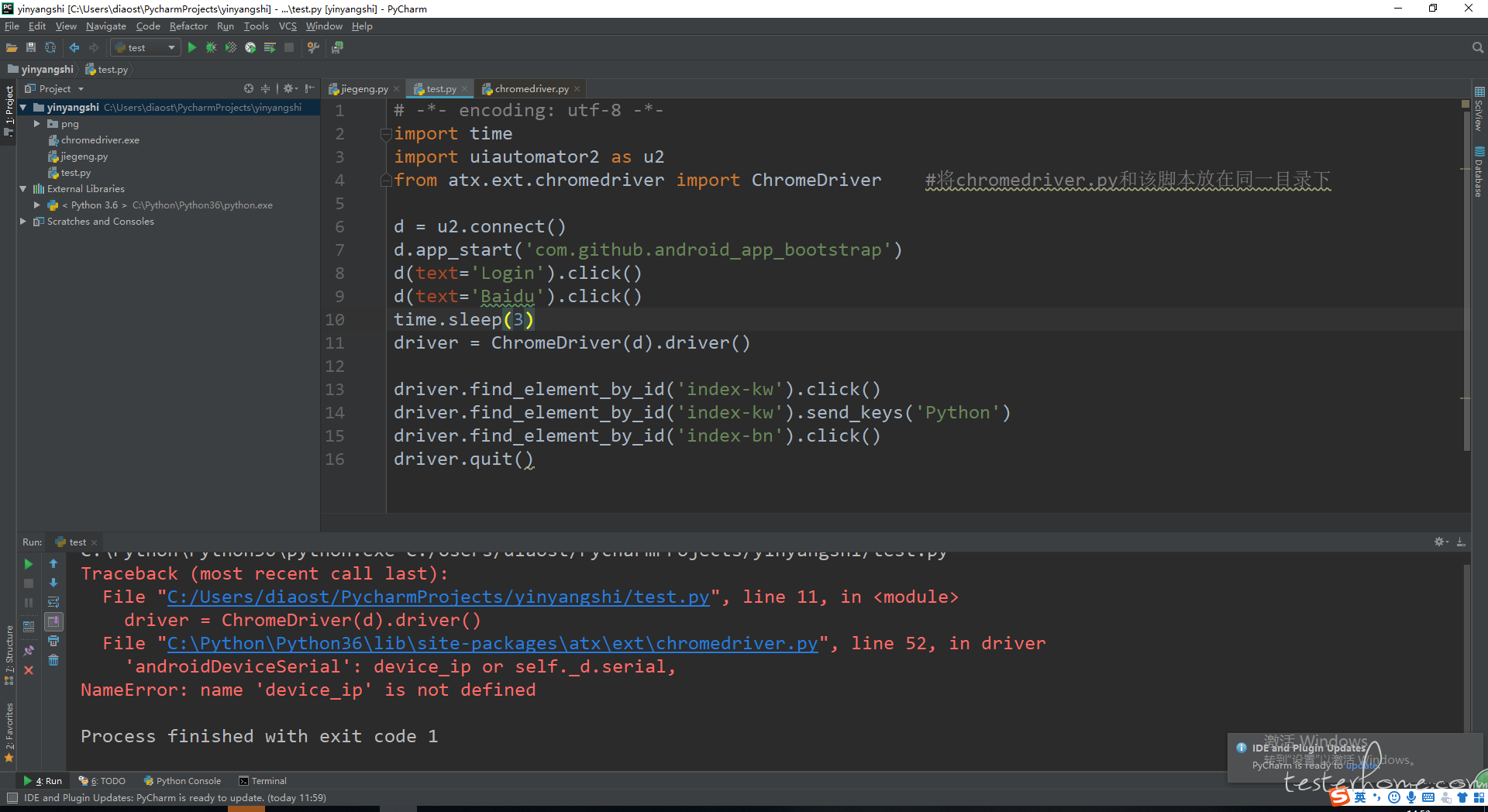Screen dimensions: 1488x812
Task: Click the Open folder toolbar icon
Action: click(x=12, y=48)
